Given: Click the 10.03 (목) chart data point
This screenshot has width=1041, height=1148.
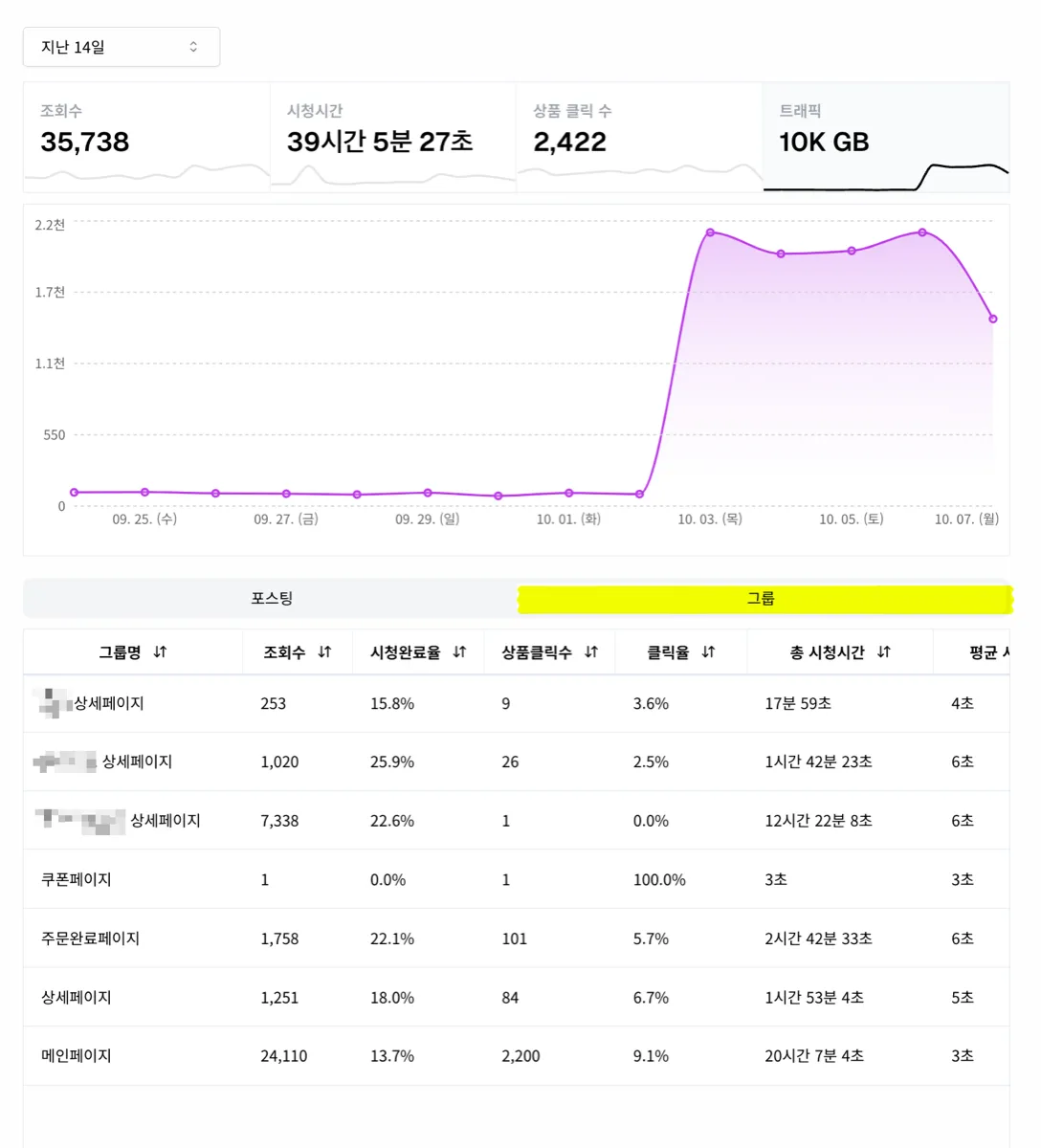Looking at the screenshot, I should [710, 232].
